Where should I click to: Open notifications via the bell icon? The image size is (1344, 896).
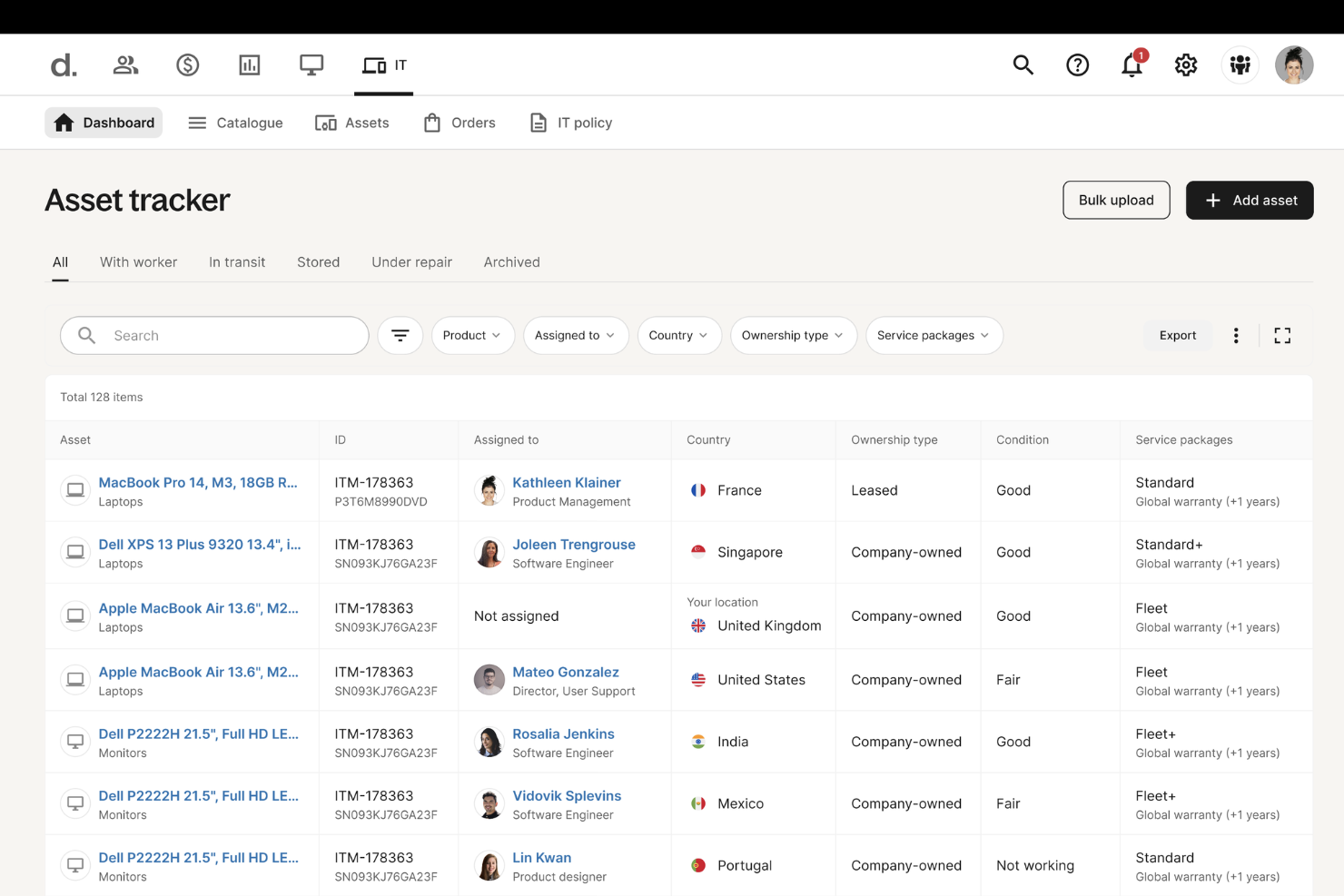(1132, 64)
